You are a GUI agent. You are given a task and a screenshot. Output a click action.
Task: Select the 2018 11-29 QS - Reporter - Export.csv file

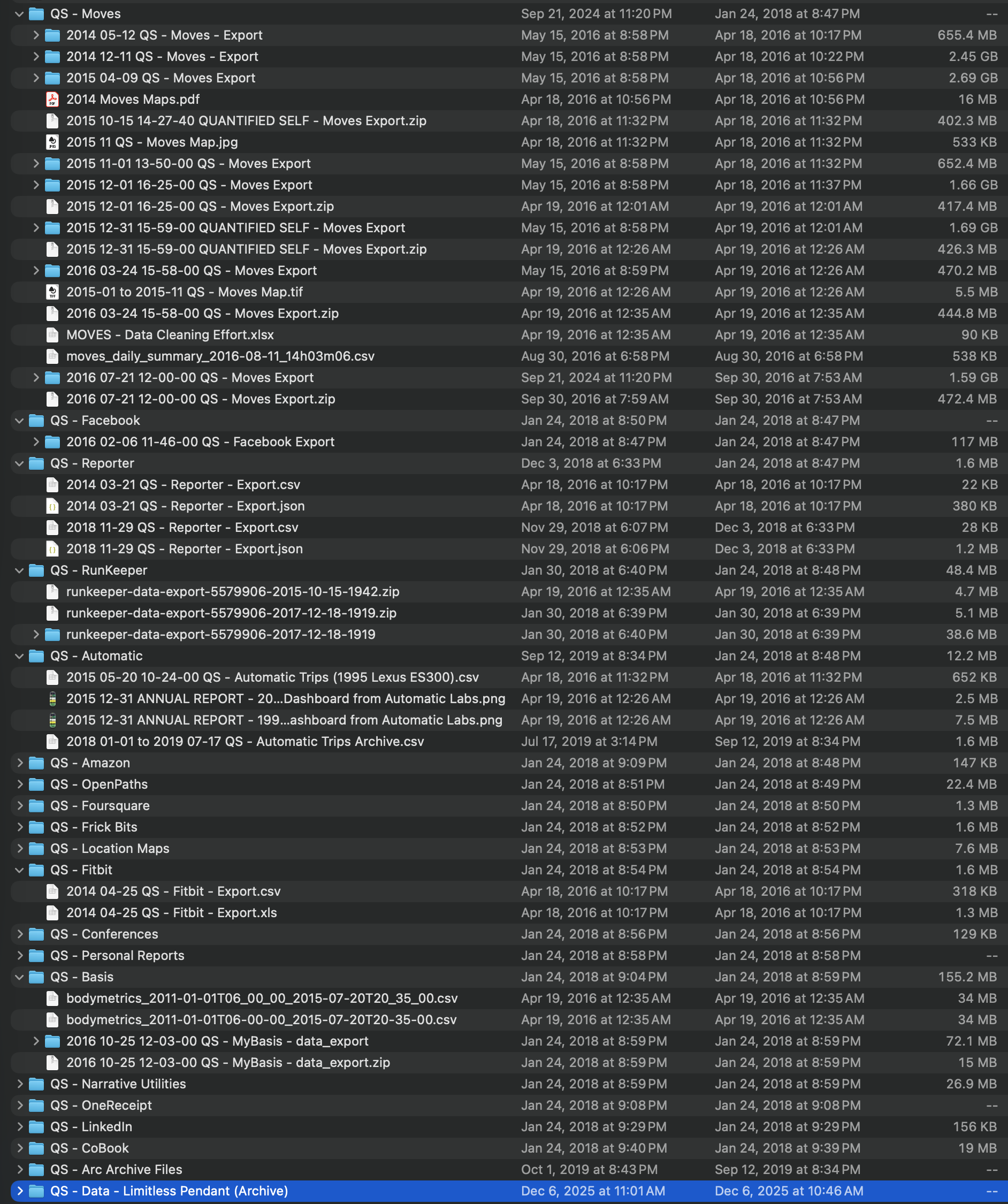[182, 527]
